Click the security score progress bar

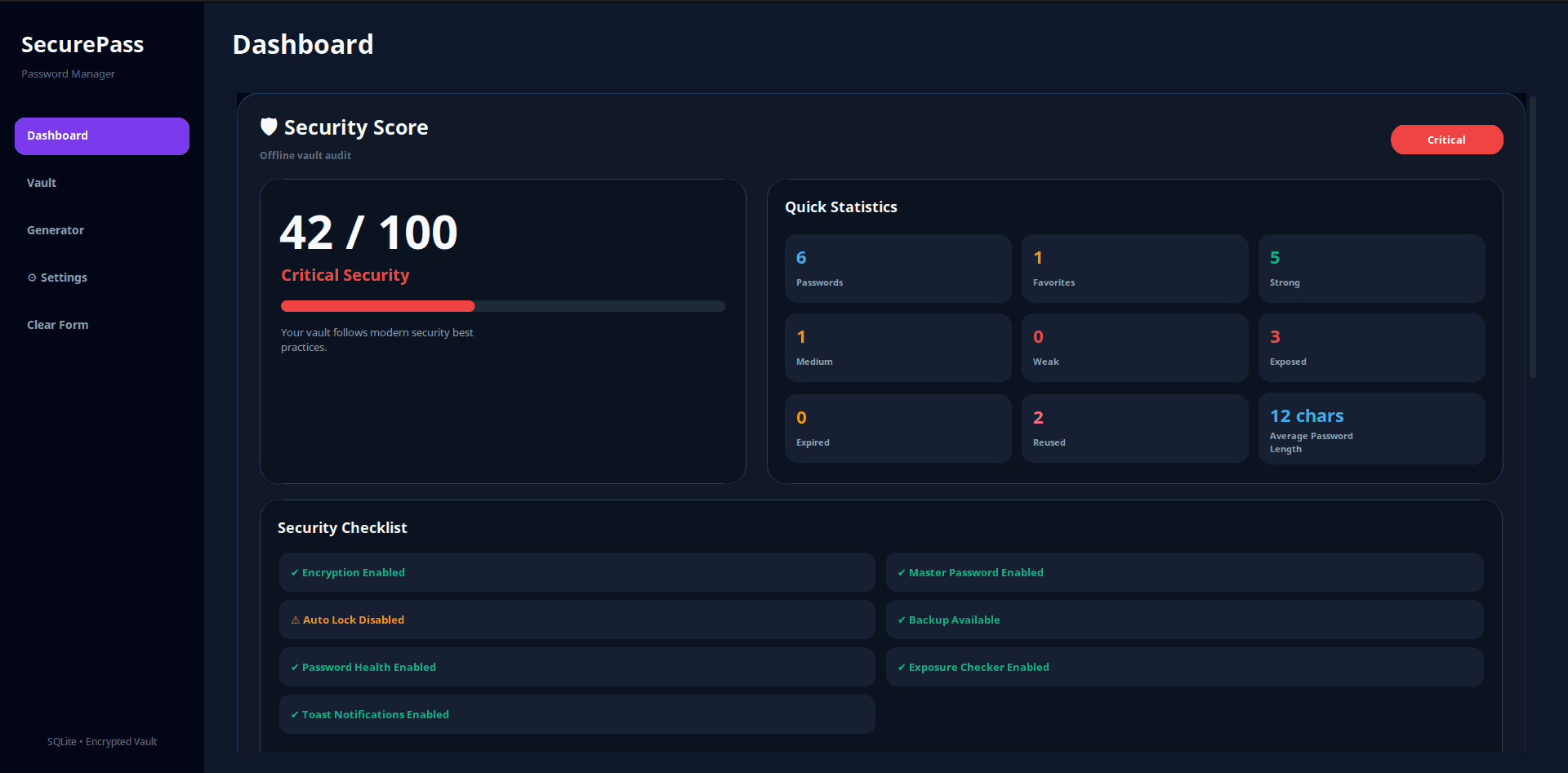coord(503,306)
